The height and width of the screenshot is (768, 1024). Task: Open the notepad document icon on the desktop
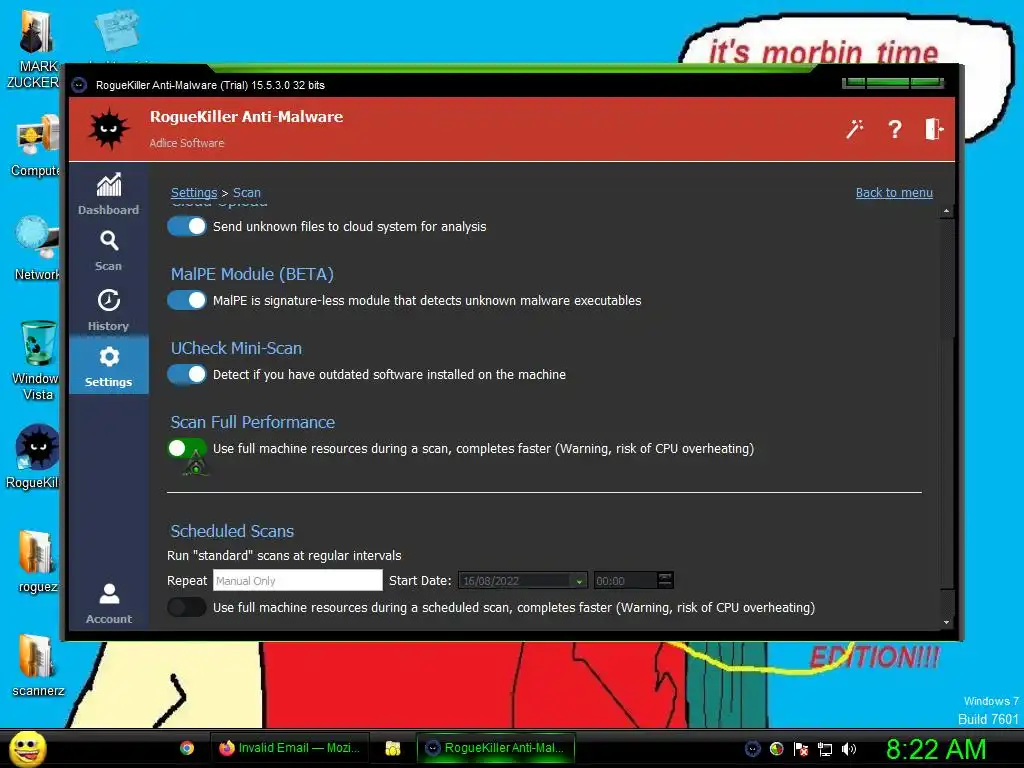pyautogui.click(x=118, y=29)
